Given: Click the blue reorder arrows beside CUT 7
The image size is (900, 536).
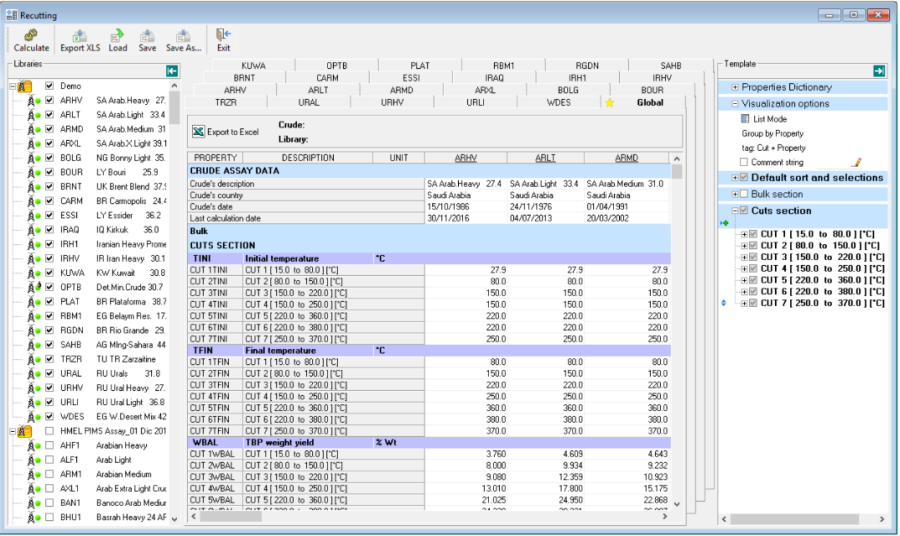Looking at the screenshot, I should tap(724, 303).
